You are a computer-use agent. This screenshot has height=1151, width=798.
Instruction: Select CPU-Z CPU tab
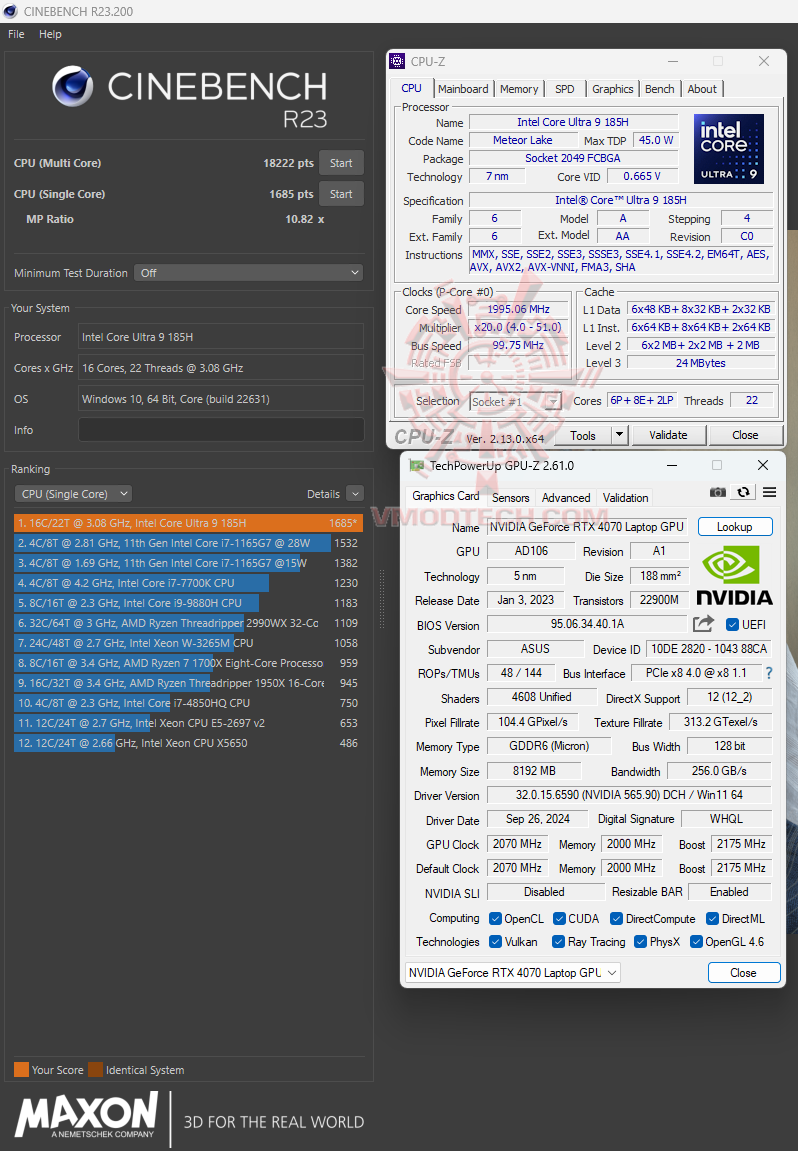click(411, 88)
